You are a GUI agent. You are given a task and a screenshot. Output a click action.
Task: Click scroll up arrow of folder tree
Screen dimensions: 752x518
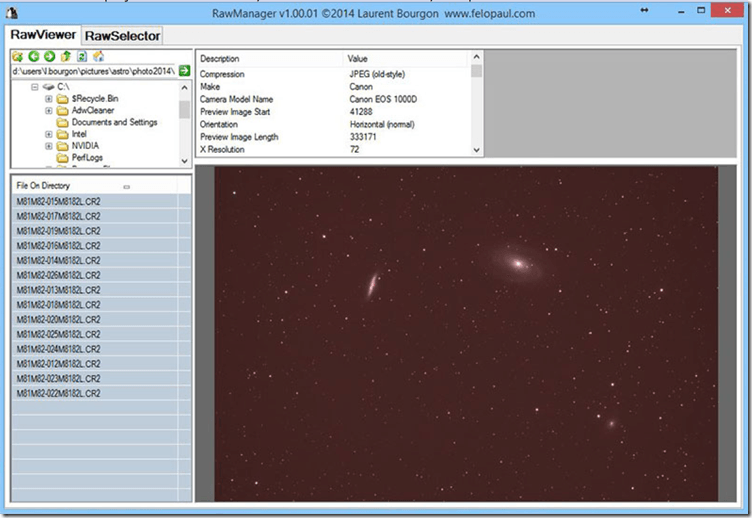(185, 87)
